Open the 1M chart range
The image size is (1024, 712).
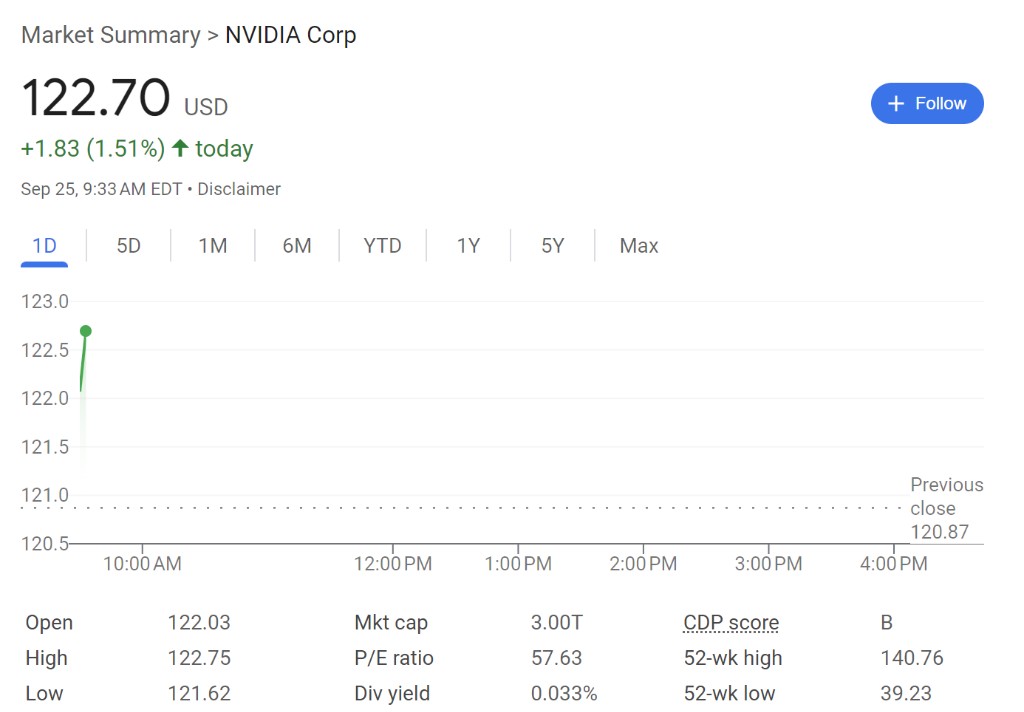coord(212,246)
